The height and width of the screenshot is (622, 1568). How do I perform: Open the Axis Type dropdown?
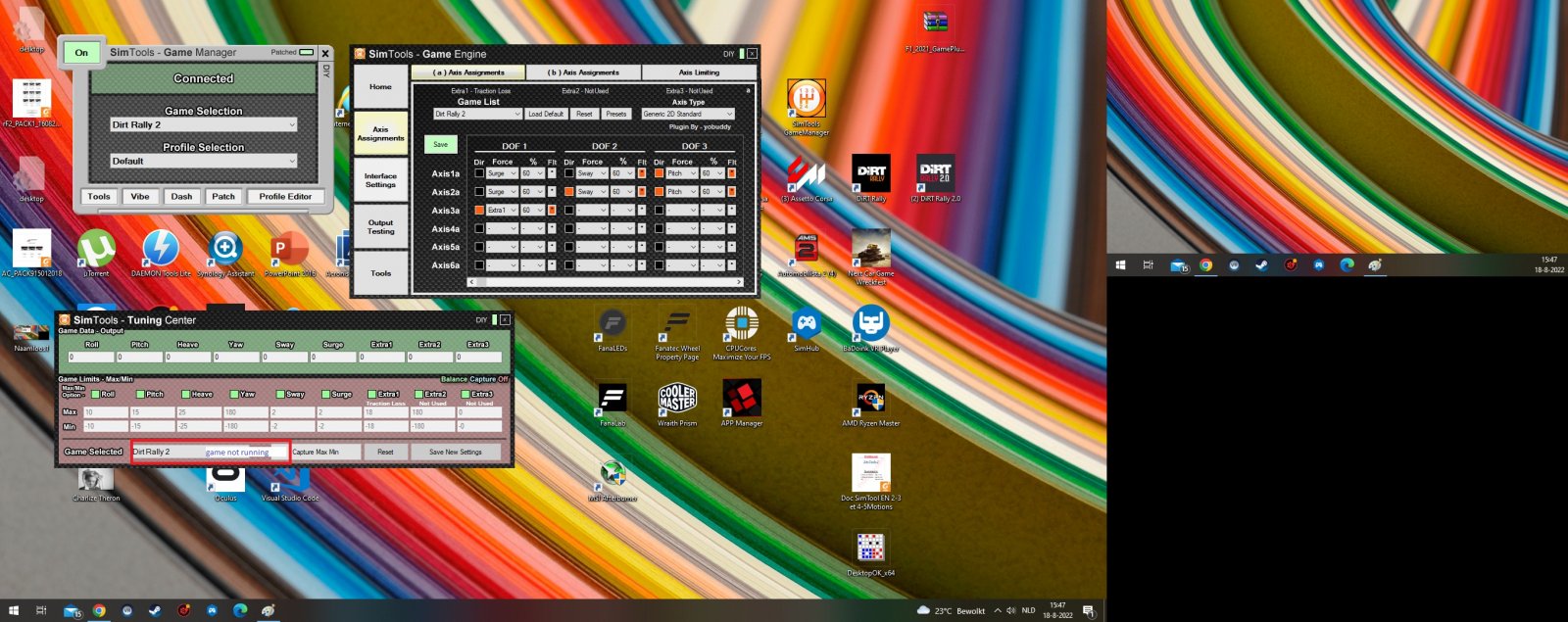click(688, 114)
